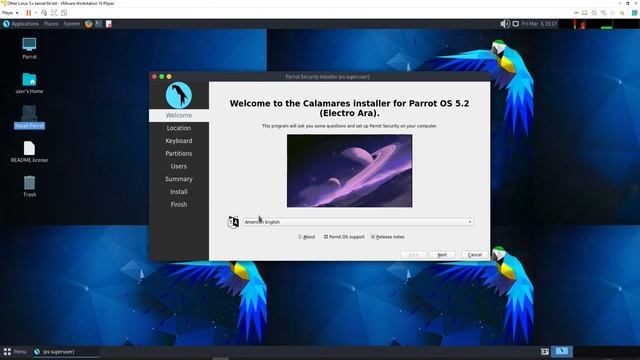Select the Install step in sidebar
Image resolution: width=640 pixels, height=360 pixels.
point(179,191)
